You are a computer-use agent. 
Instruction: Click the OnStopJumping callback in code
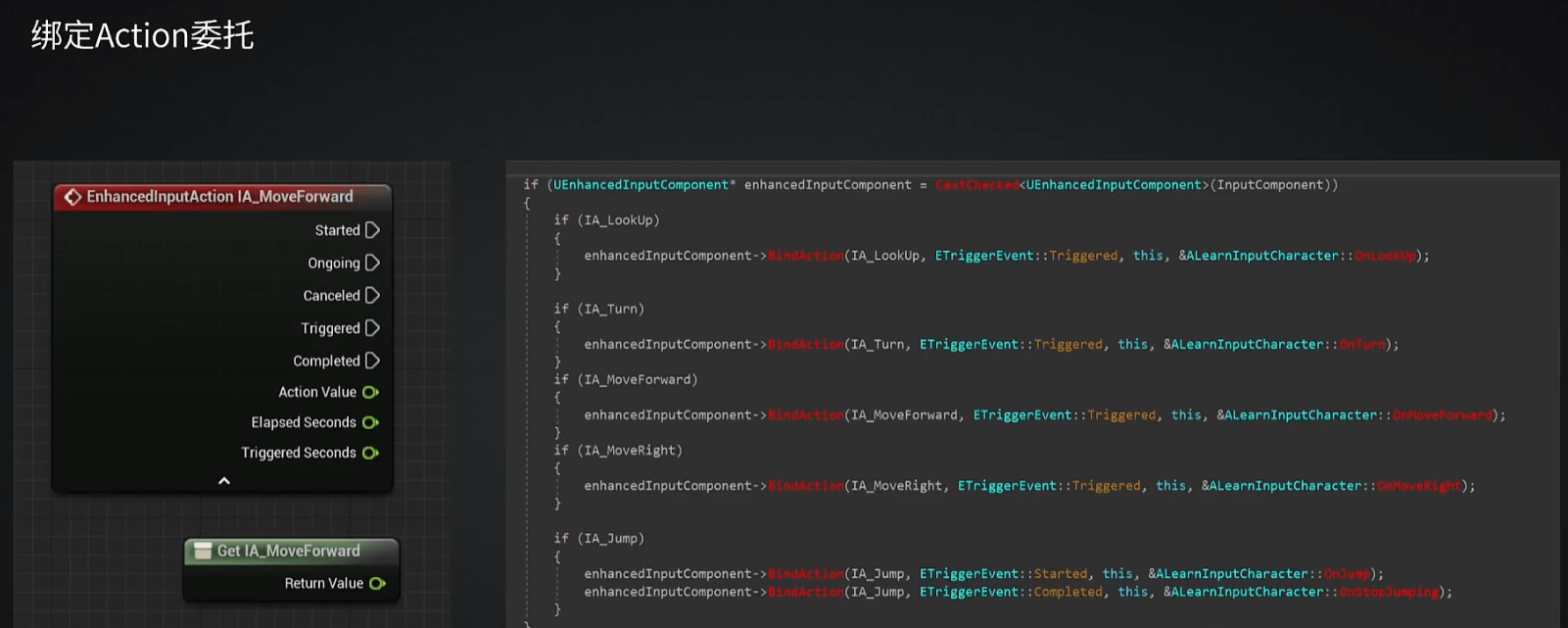pos(1388,592)
